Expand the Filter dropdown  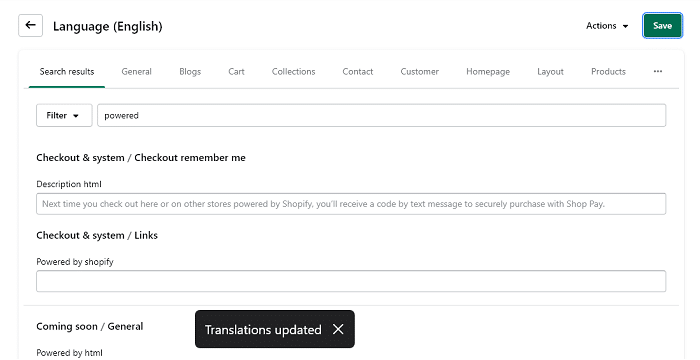pos(64,115)
